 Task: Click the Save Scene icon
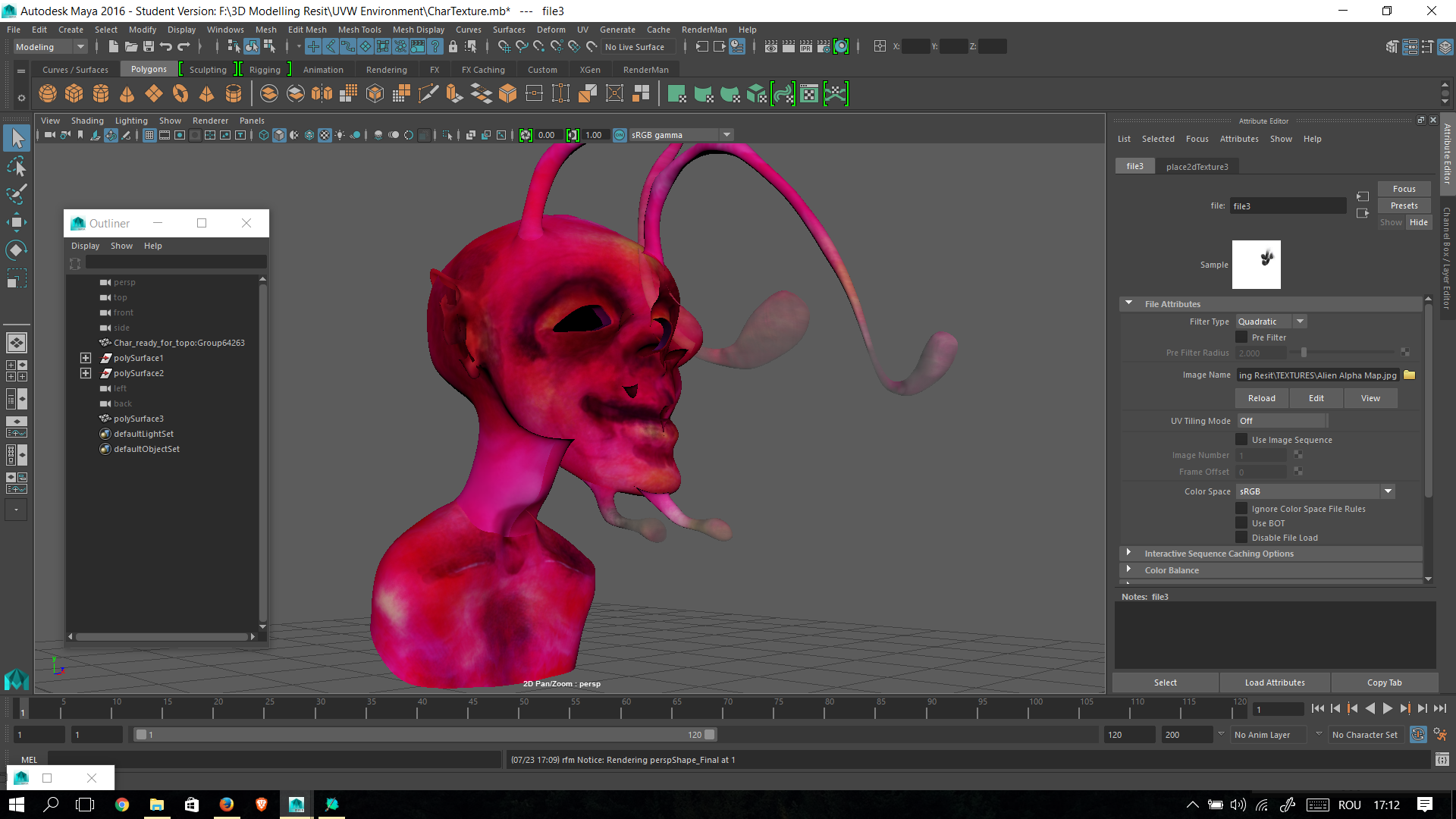point(148,46)
